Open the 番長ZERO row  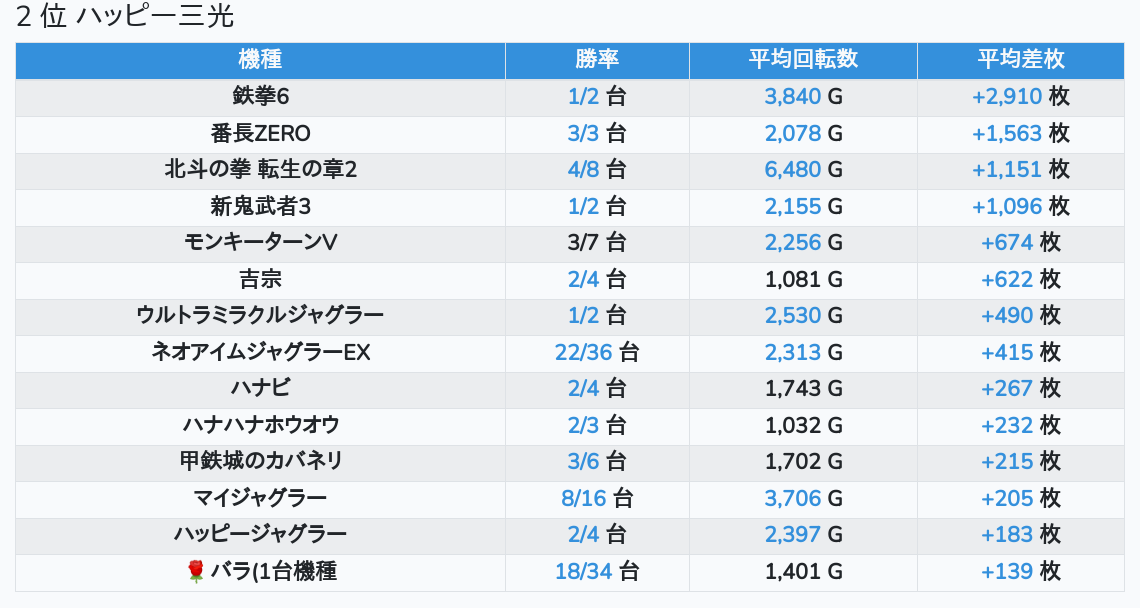[x=260, y=134]
